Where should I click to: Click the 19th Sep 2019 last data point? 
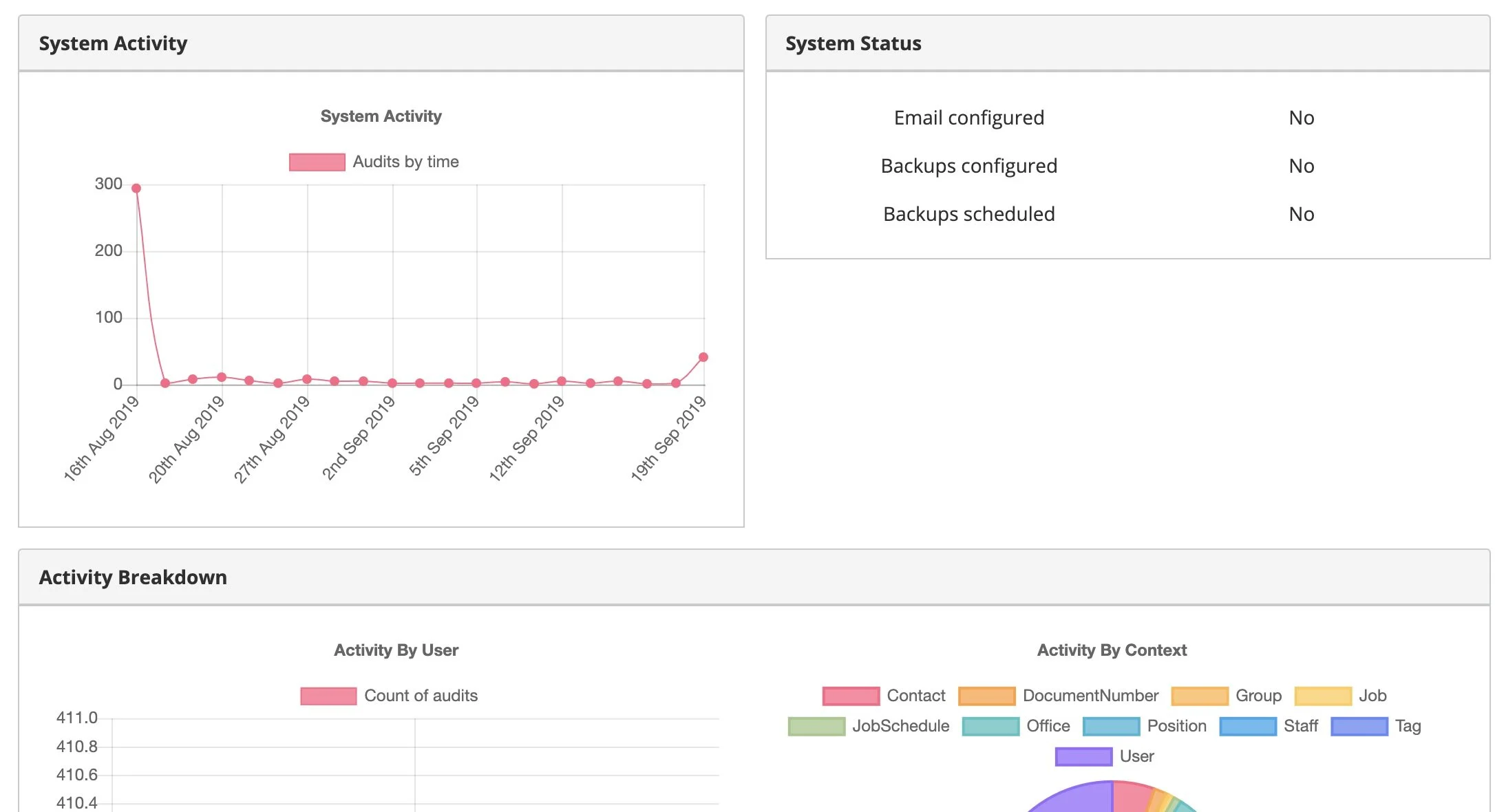(x=703, y=357)
